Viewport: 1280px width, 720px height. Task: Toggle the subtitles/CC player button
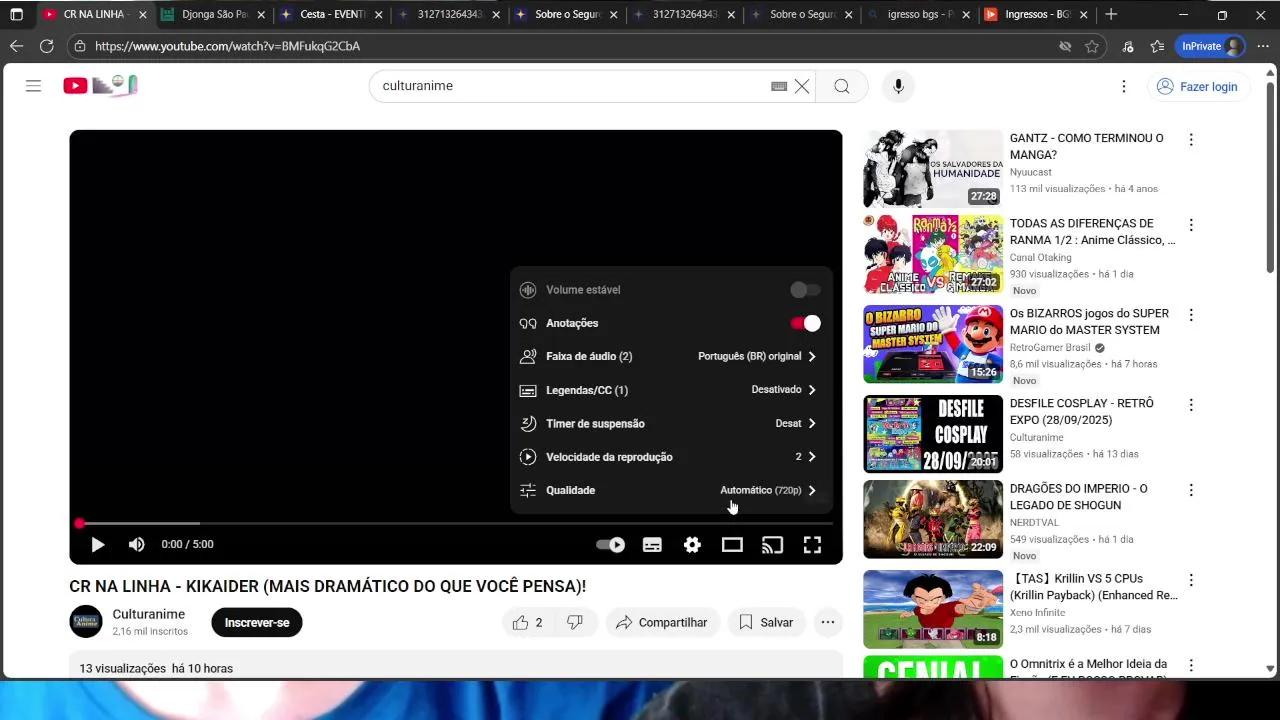point(652,545)
